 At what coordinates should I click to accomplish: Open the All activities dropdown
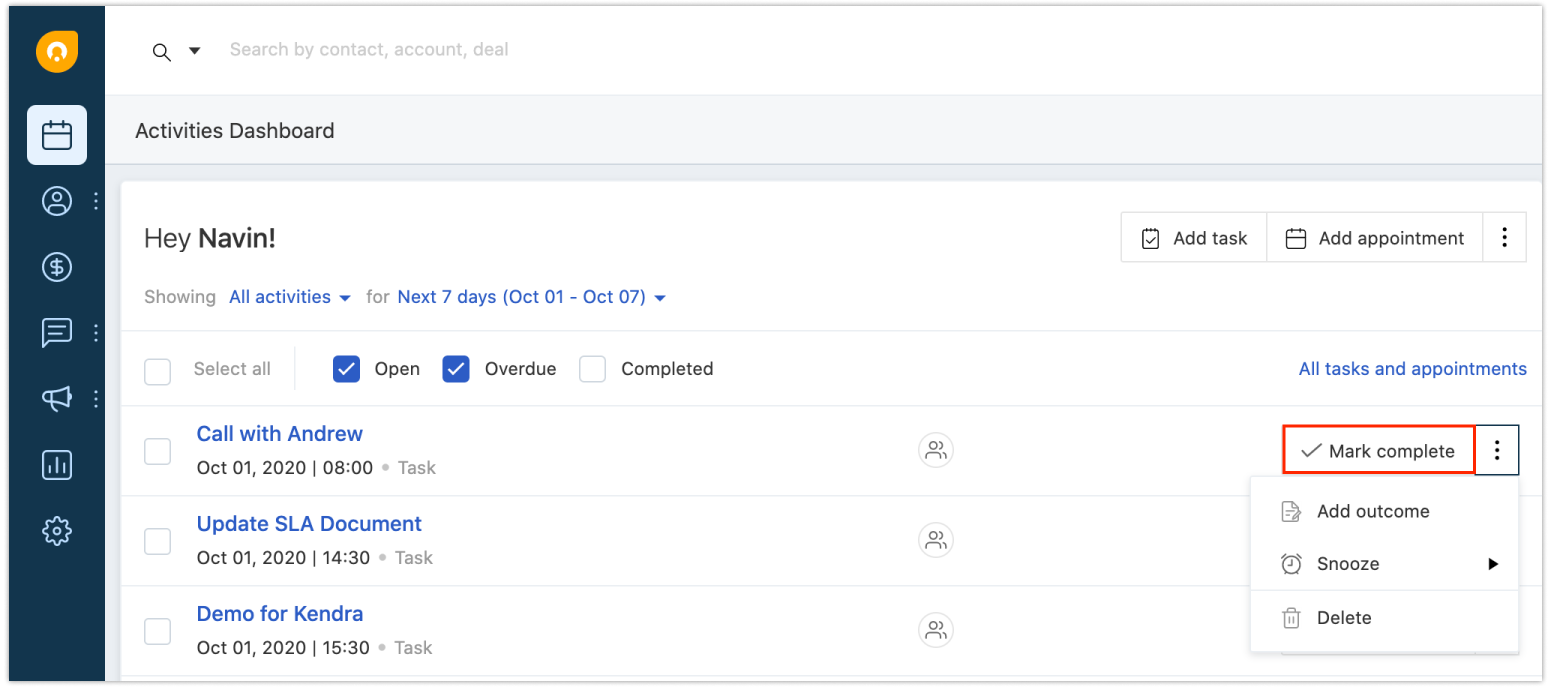pos(289,296)
